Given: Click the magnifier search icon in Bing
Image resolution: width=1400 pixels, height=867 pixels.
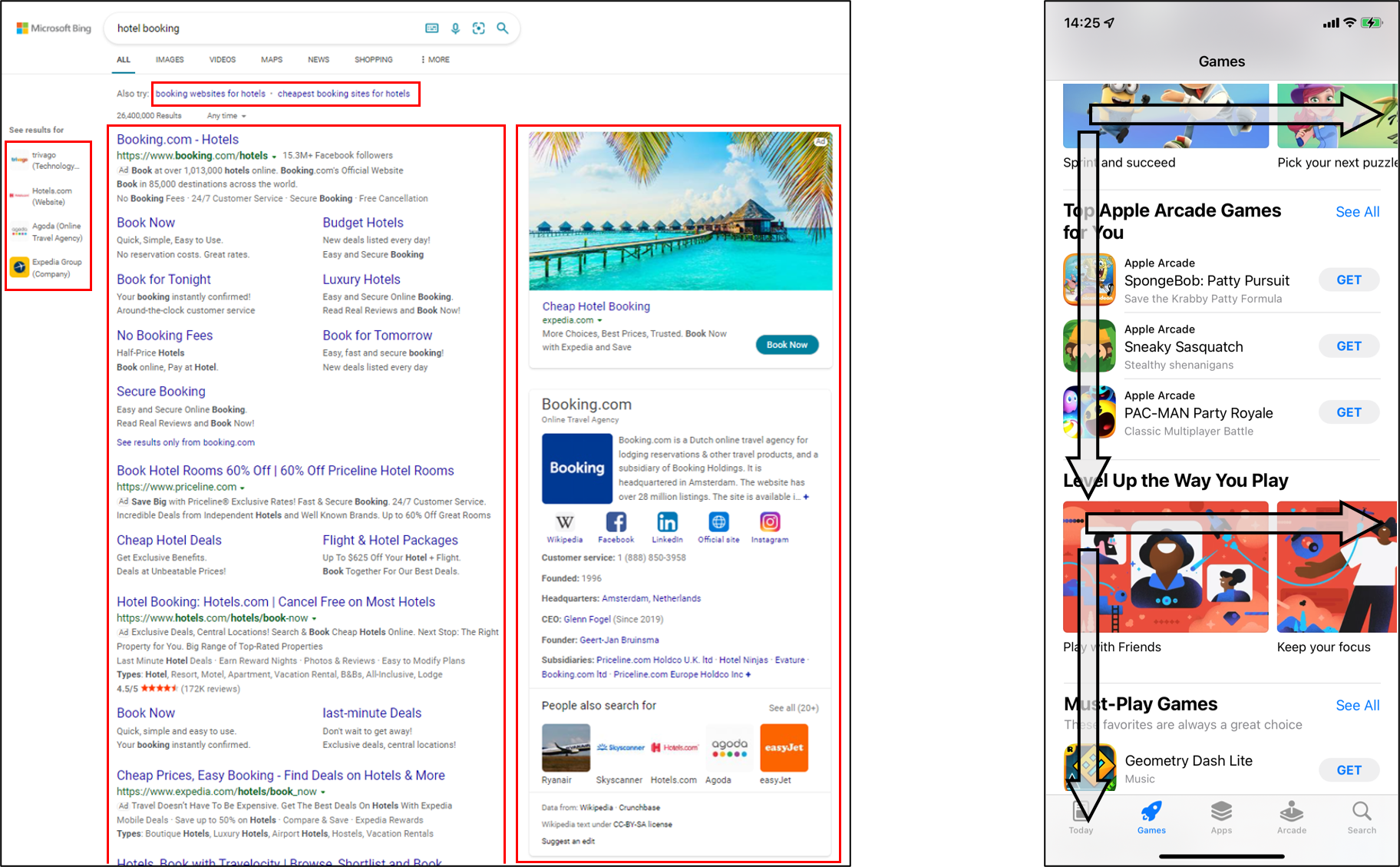Looking at the screenshot, I should click(503, 28).
